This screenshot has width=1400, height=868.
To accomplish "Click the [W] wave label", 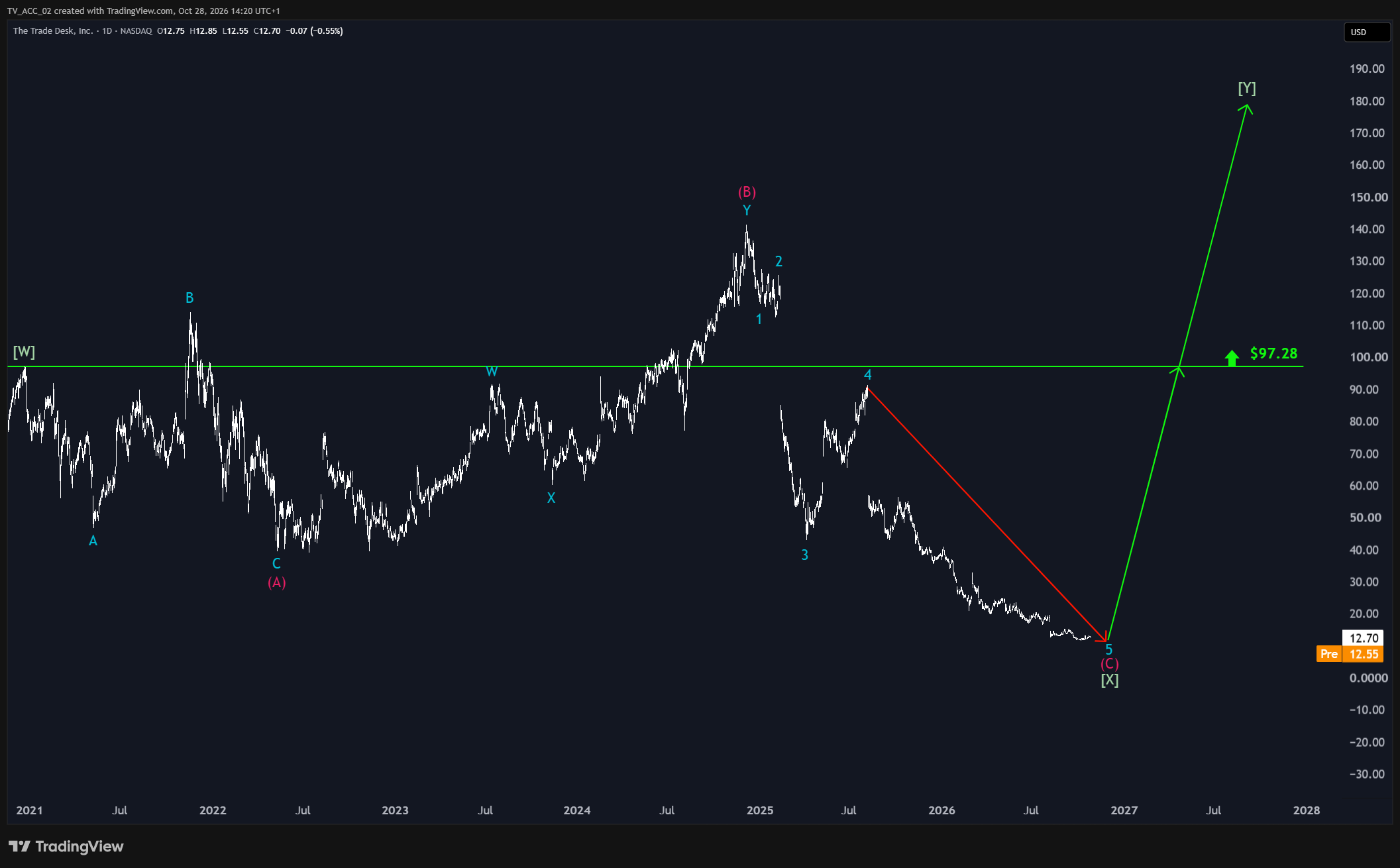I will point(24,352).
